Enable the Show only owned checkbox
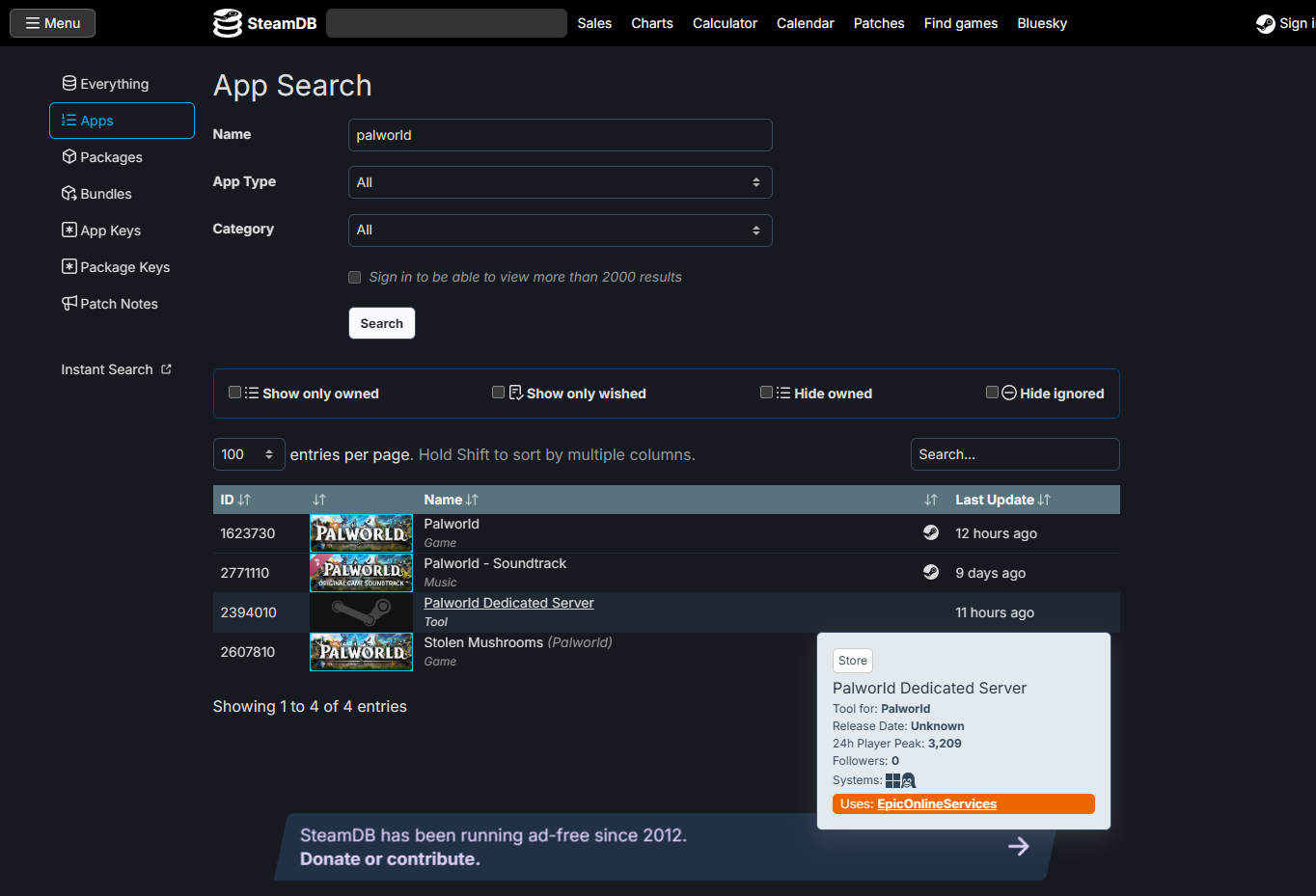Viewport: 1316px width, 896px height. (233, 393)
